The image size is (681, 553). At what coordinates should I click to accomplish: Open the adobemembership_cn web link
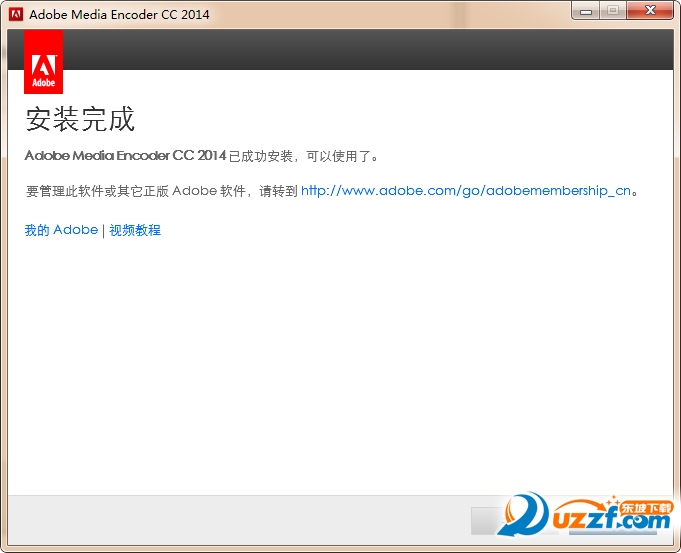click(x=466, y=191)
